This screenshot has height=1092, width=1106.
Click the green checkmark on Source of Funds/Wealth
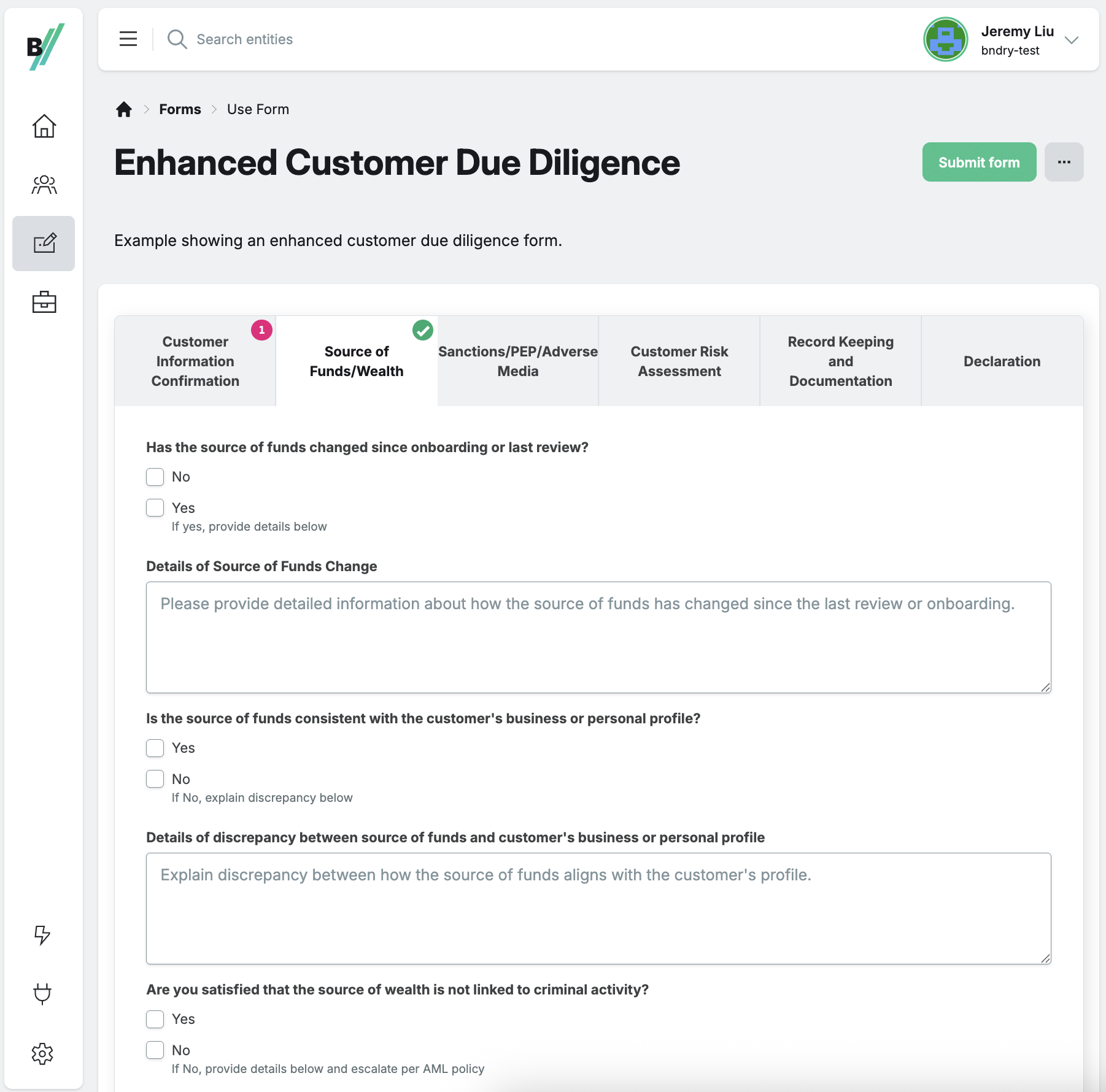pos(422,330)
